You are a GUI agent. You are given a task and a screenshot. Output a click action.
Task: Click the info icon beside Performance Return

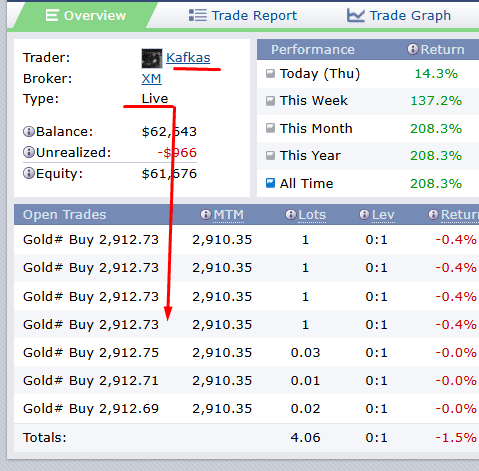(413, 49)
